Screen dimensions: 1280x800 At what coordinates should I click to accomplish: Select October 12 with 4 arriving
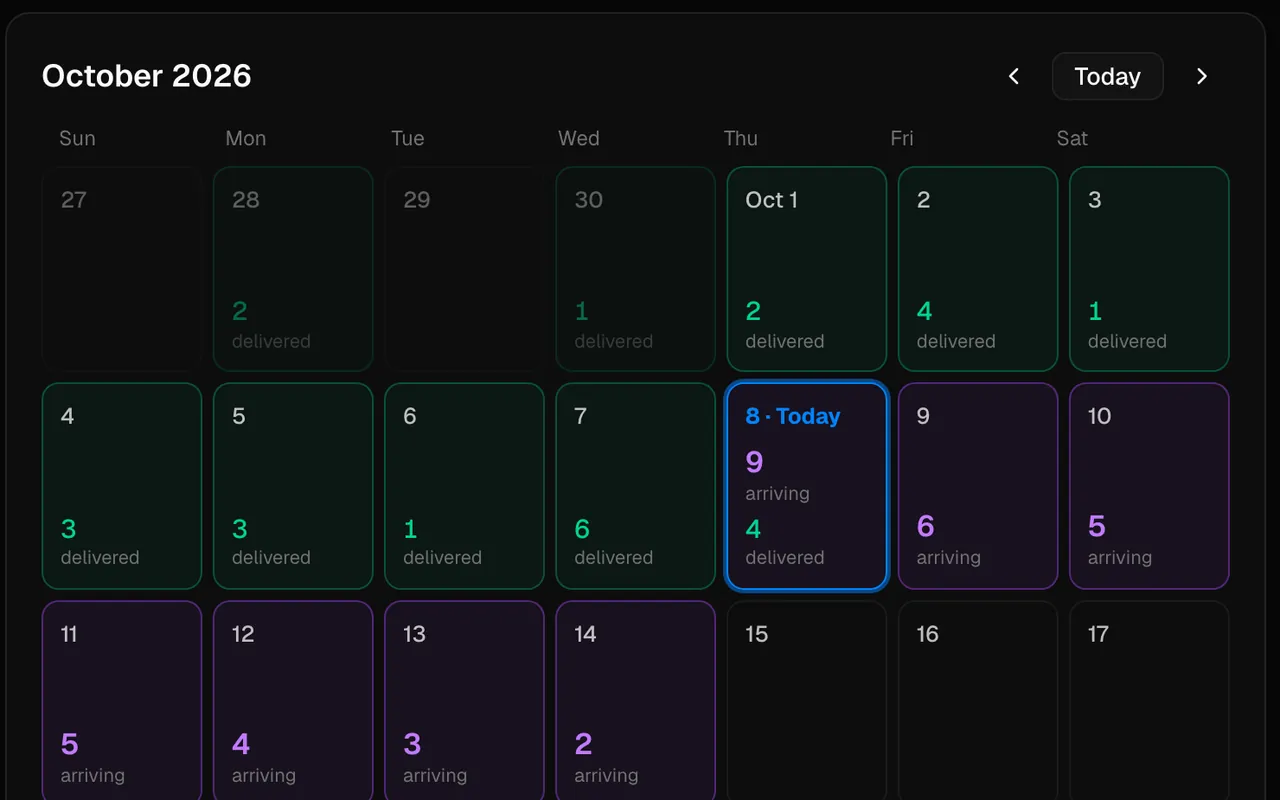coord(293,700)
